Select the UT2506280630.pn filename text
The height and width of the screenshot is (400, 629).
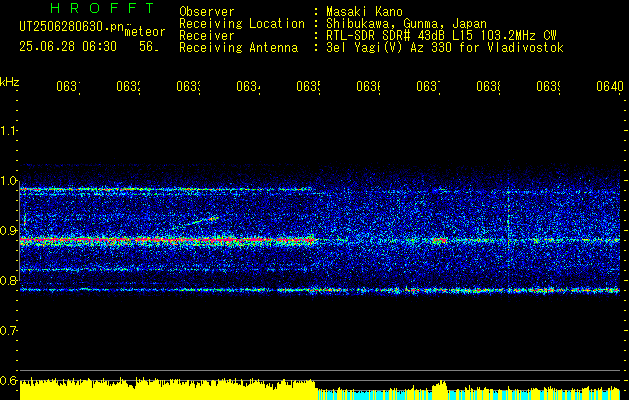coord(72,27)
